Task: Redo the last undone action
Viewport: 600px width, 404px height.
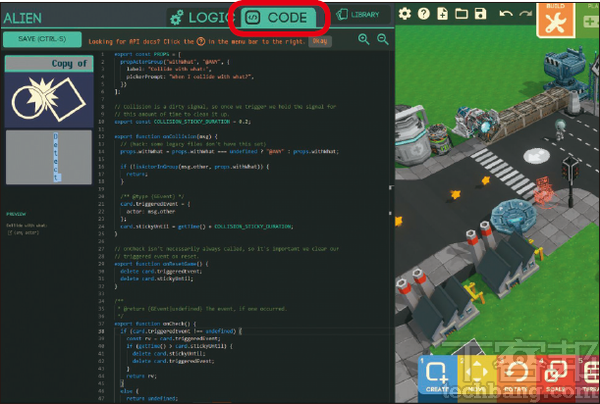Action: click(x=524, y=13)
